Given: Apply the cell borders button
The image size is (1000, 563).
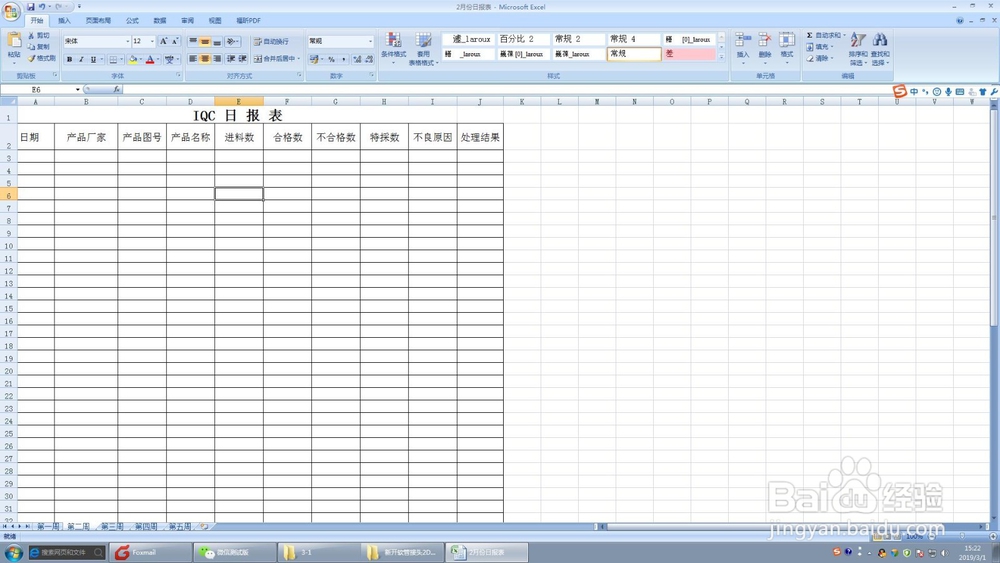Looking at the screenshot, I should 113,59.
